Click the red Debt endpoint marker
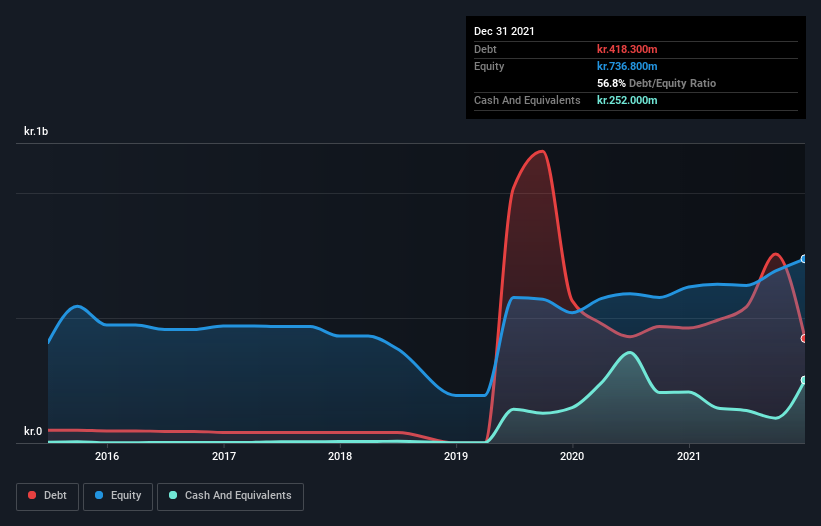 [804, 339]
